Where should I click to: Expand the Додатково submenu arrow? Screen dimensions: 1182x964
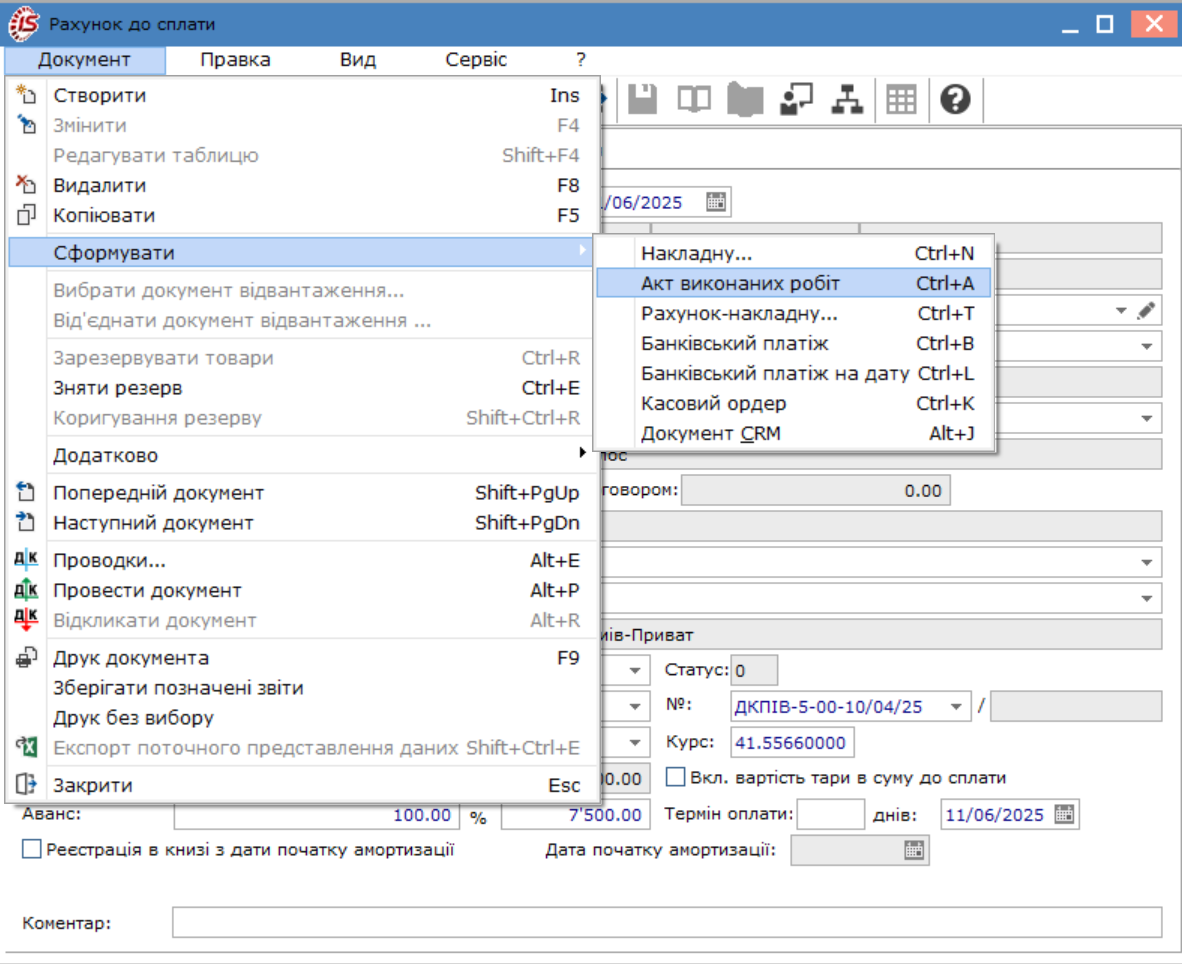(582, 452)
